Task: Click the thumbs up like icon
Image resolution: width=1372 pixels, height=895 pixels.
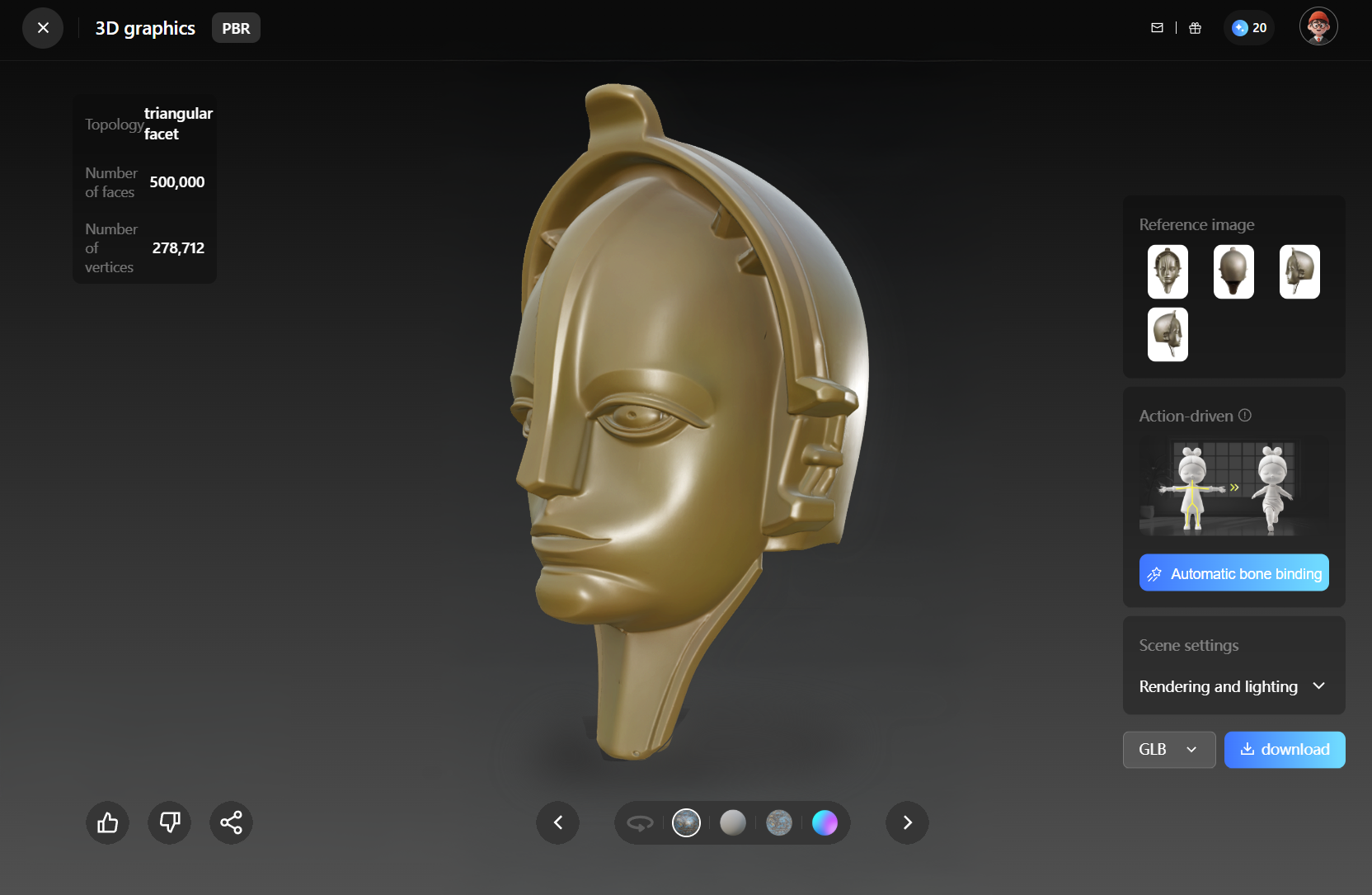Action: coord(107,822)
